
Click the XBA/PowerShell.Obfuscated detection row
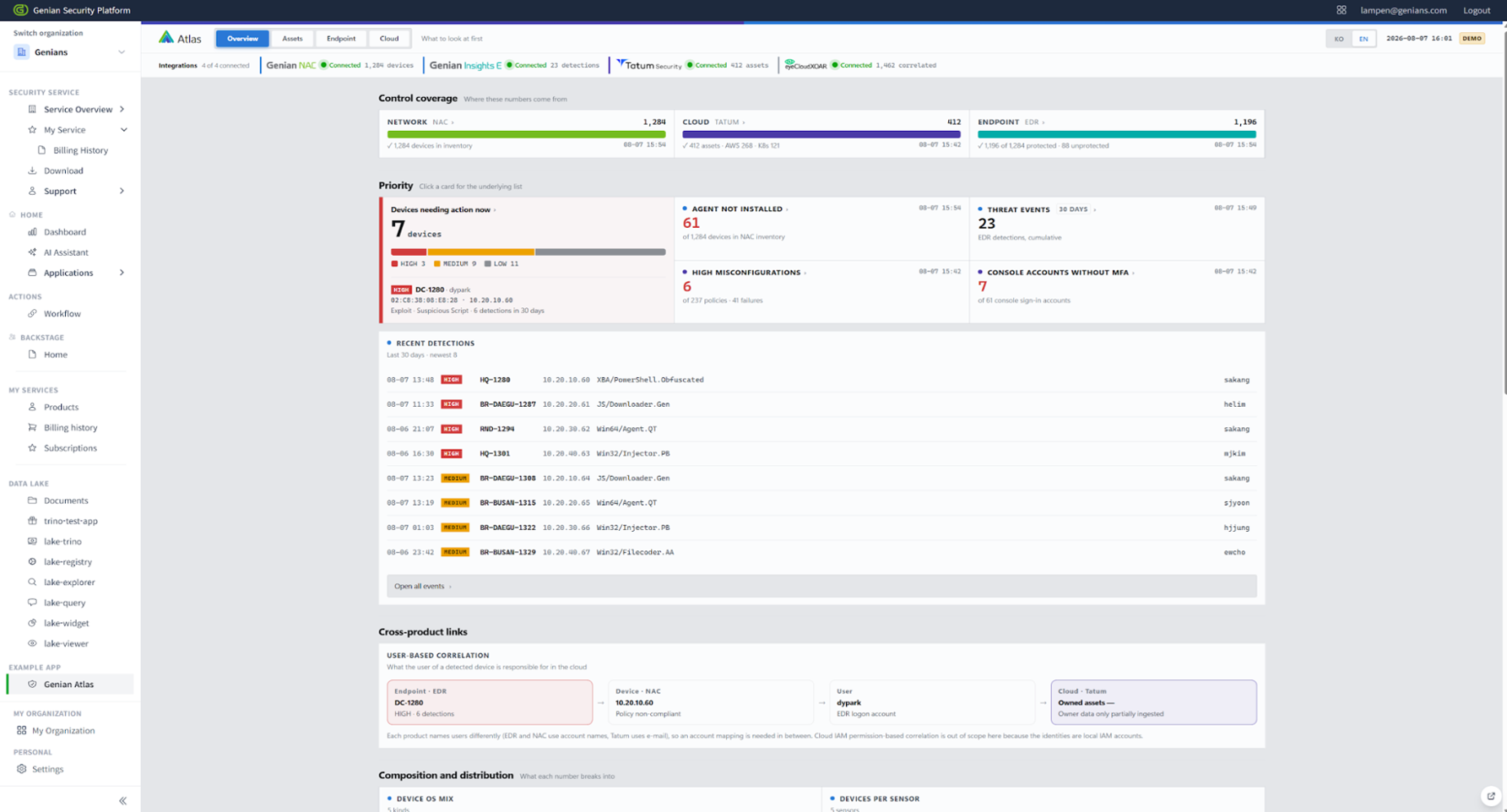point(821,380)
